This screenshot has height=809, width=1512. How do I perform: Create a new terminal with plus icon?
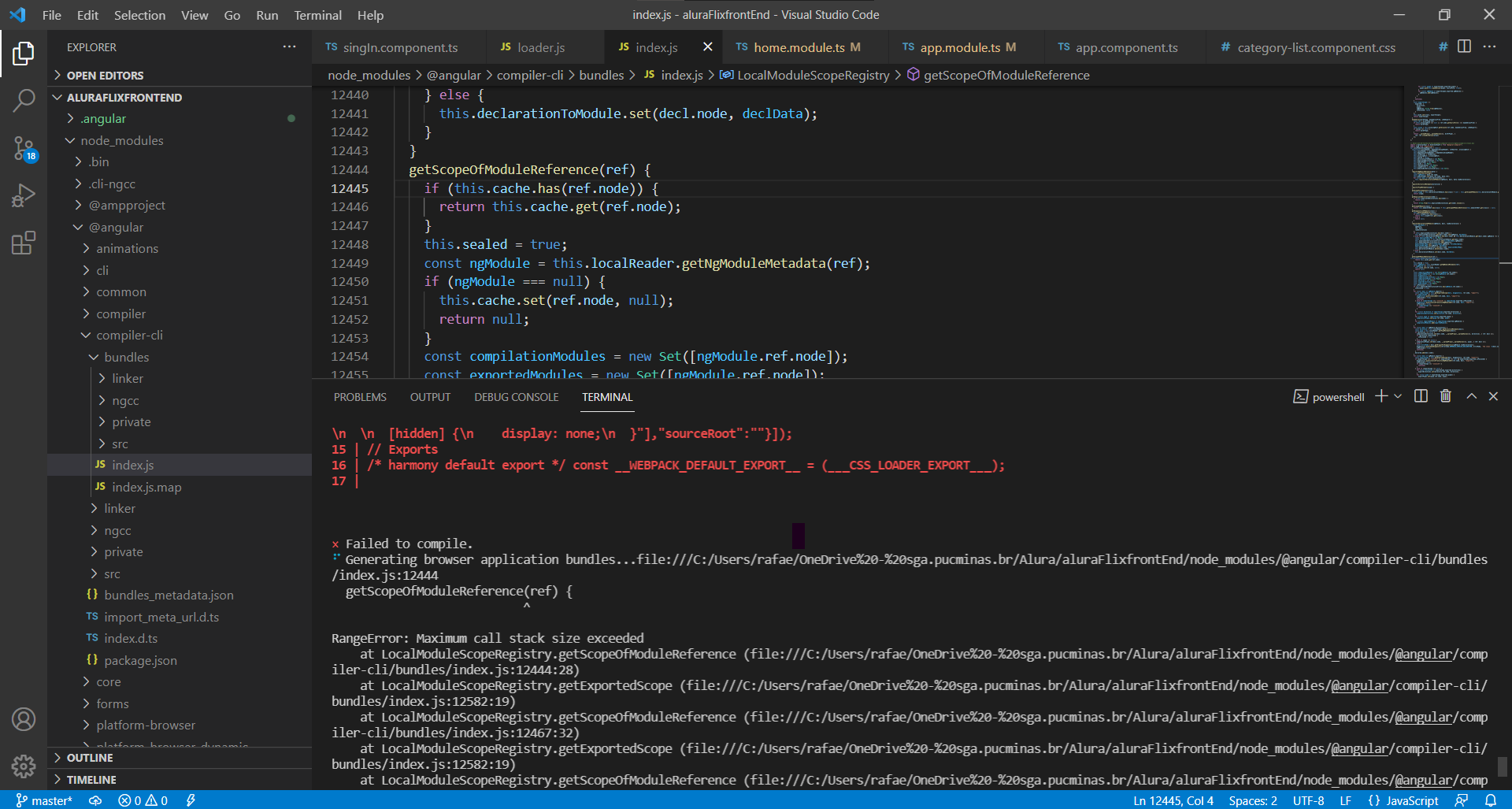pos(1380,396)
